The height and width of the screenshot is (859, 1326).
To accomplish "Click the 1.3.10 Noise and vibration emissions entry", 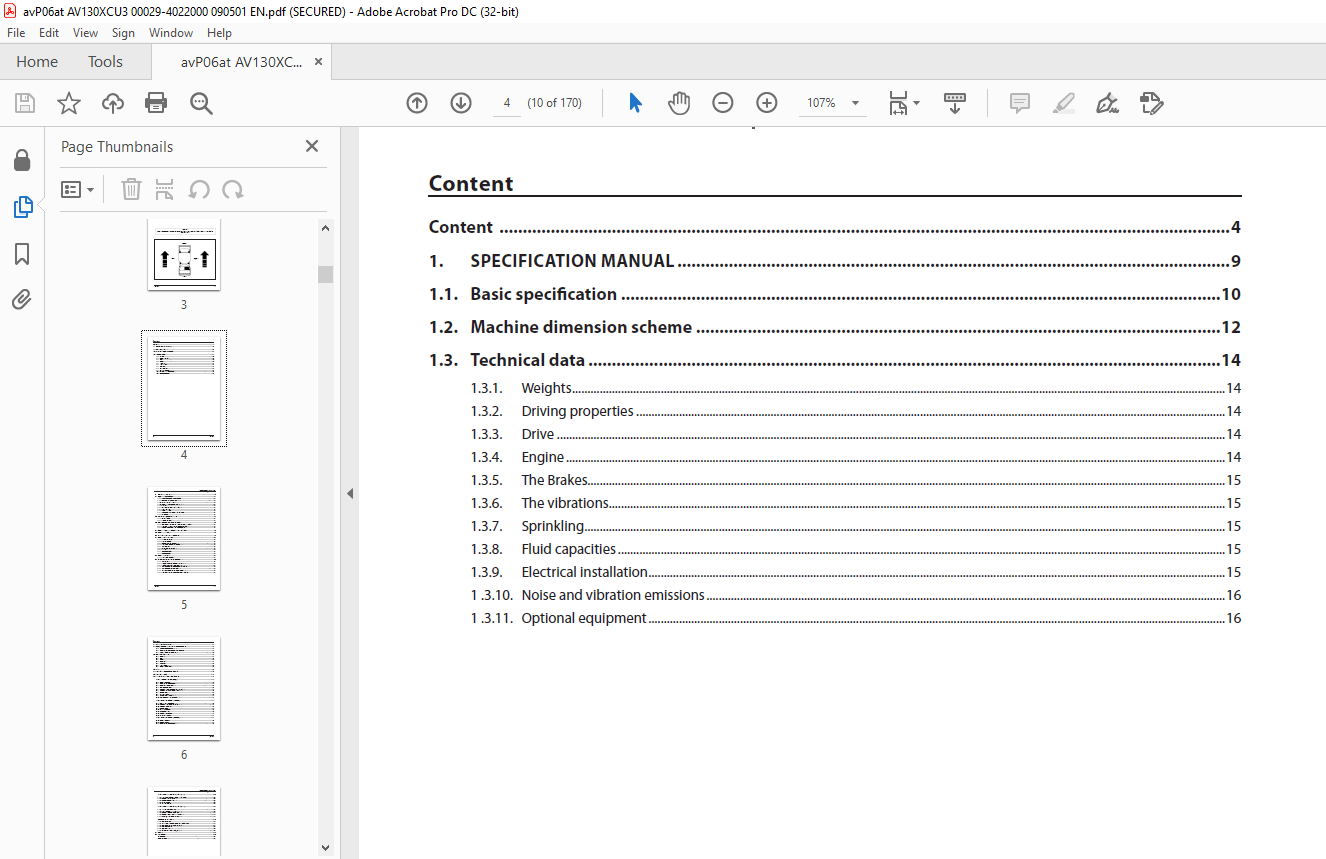I will [x=856, y=595].
